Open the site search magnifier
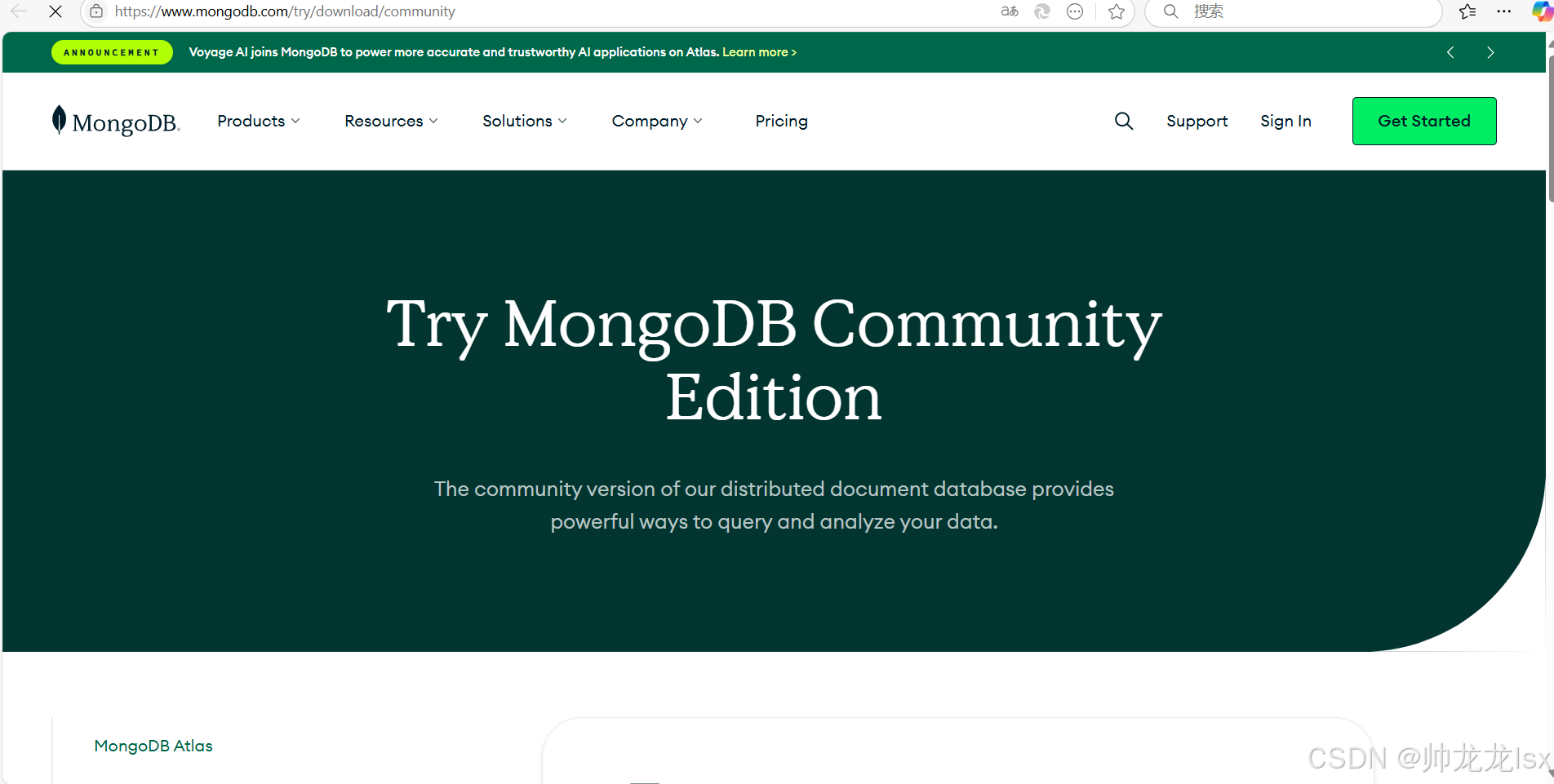Image resolution: width=1554 pixels, height=784 pixels. coord(1124,121)
